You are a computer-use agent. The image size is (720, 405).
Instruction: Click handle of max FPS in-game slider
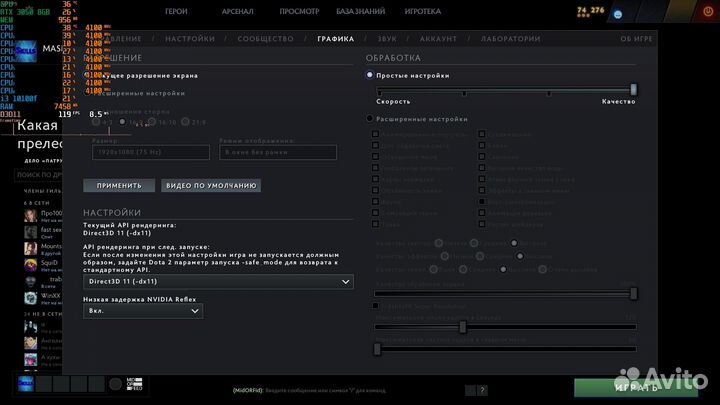pyautogui.click(x=463, y=326)
